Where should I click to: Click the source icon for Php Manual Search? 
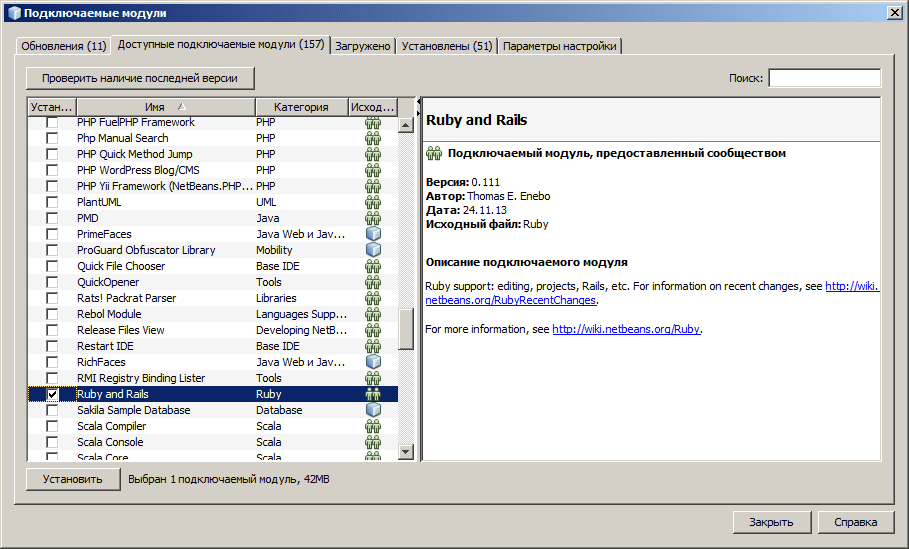pos(373,138)
